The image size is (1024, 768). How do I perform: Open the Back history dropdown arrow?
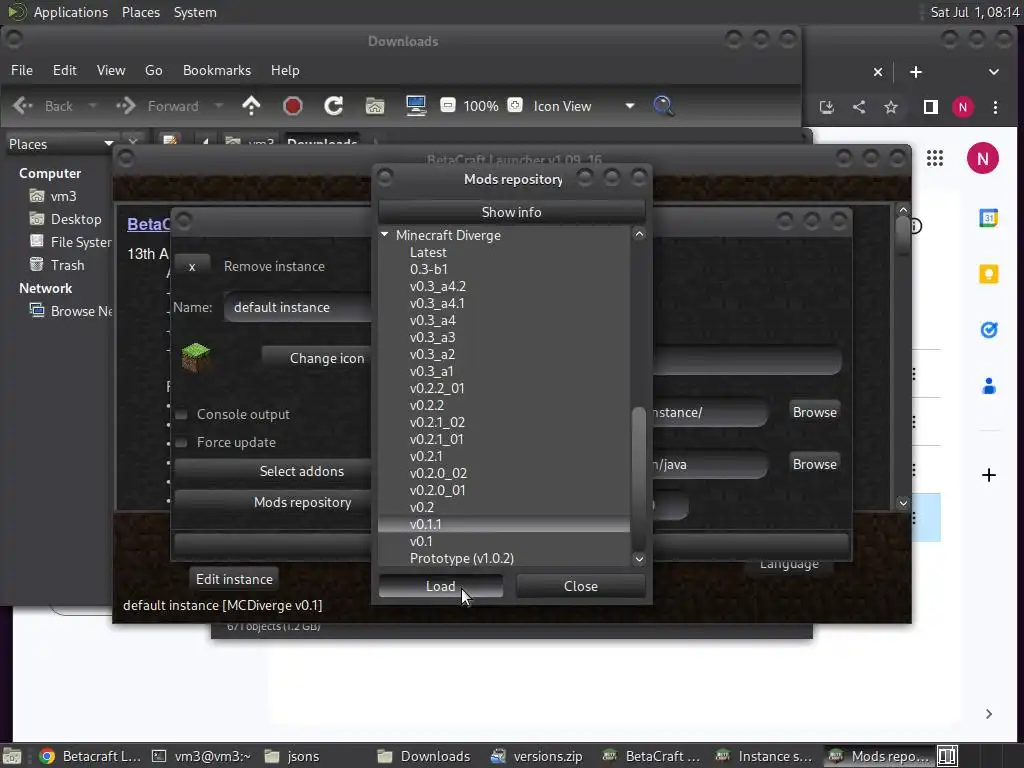tap(92, 106)
